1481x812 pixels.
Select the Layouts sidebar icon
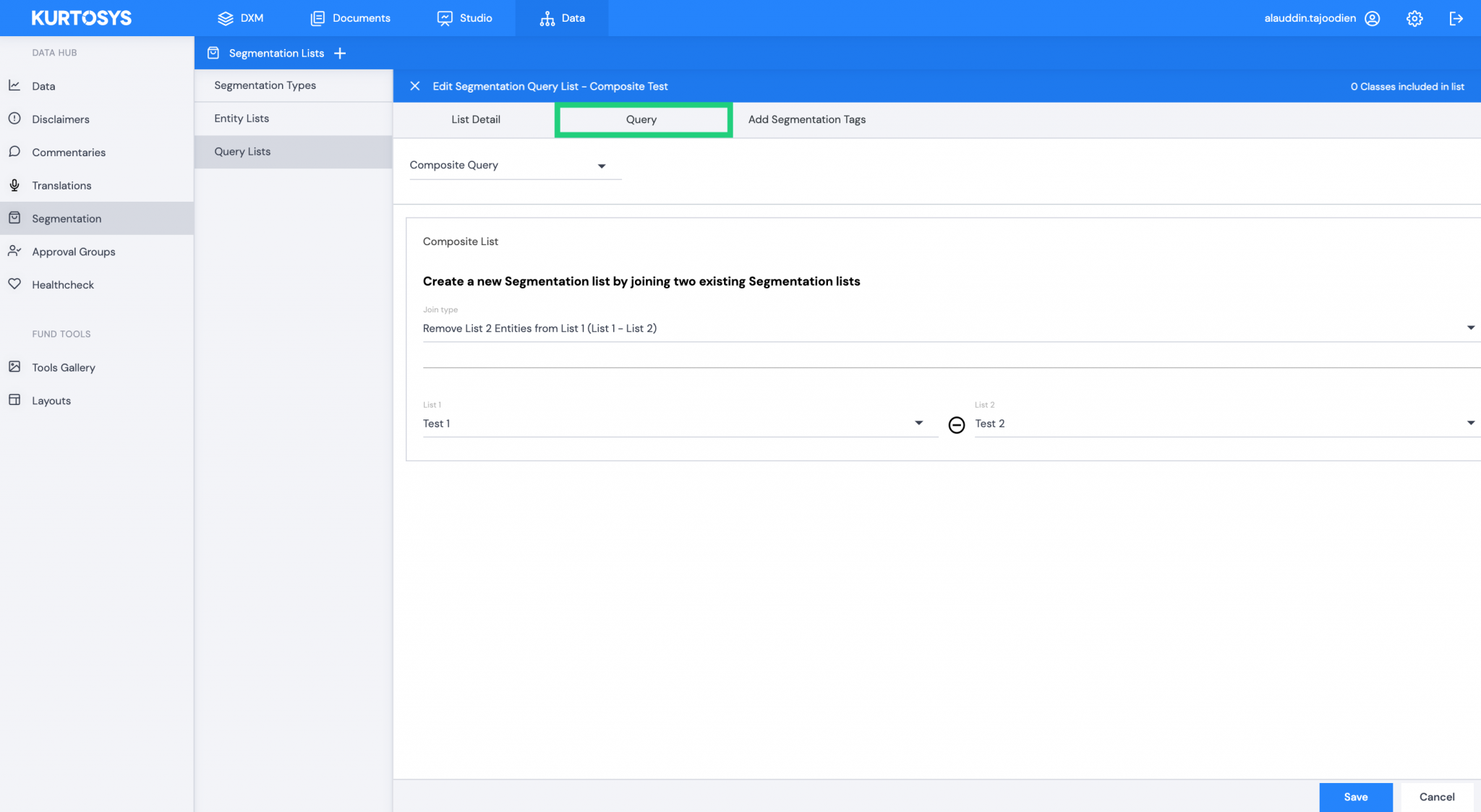tap(15, 400)
